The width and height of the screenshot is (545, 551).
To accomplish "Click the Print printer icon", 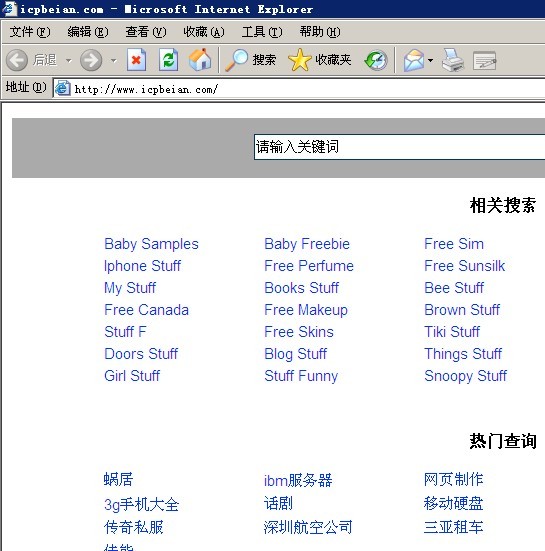I will [x=453, y=60].
